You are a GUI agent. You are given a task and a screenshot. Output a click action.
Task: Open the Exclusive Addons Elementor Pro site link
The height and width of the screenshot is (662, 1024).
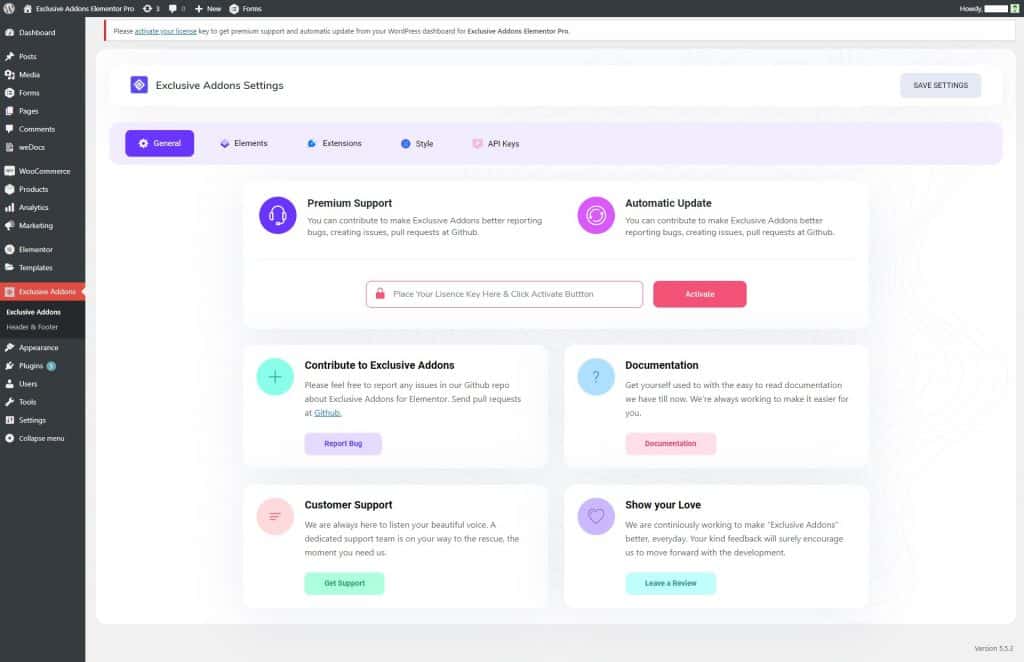pos(78,8)
